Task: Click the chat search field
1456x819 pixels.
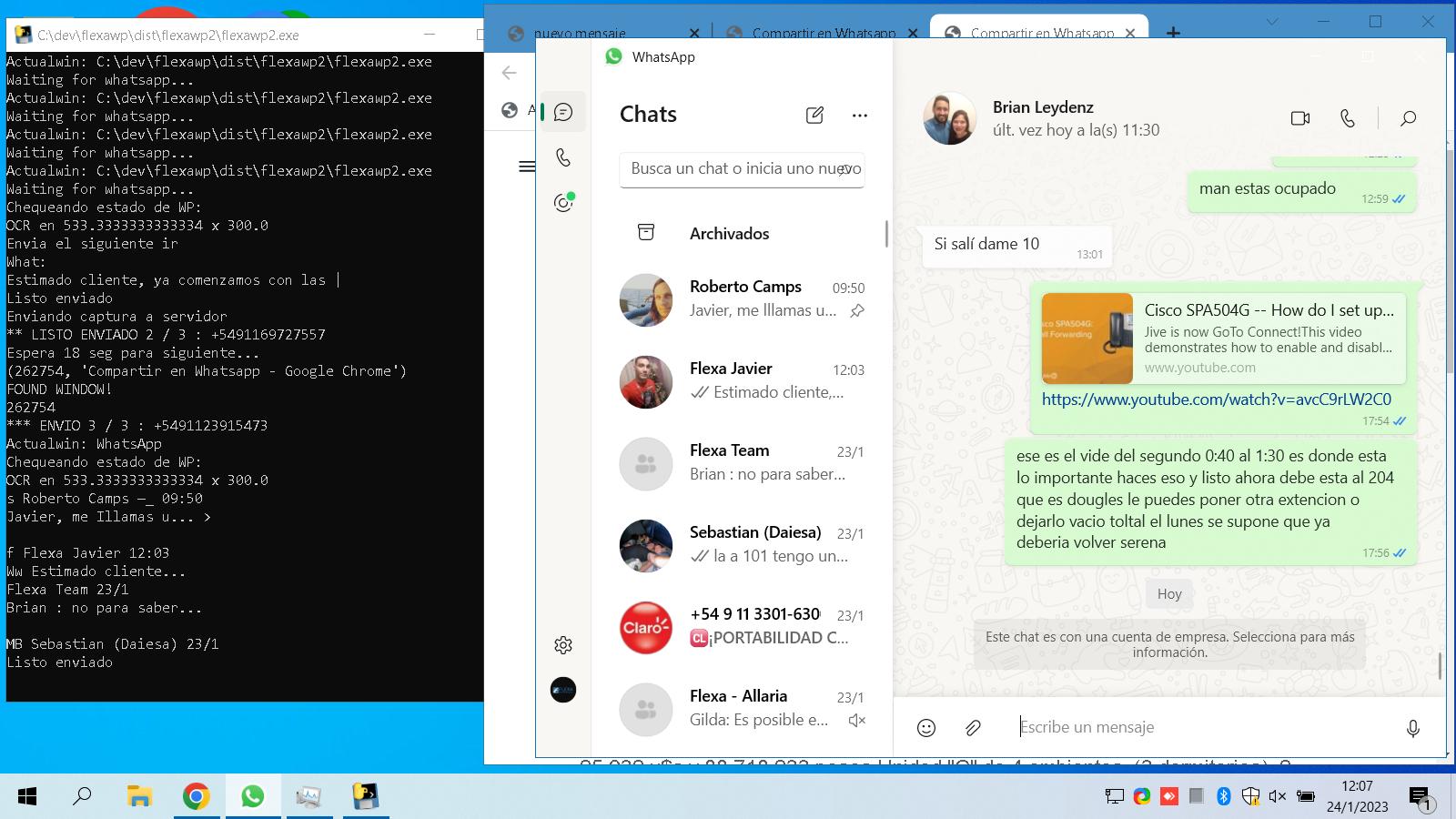Action: [x=742, y=169]
